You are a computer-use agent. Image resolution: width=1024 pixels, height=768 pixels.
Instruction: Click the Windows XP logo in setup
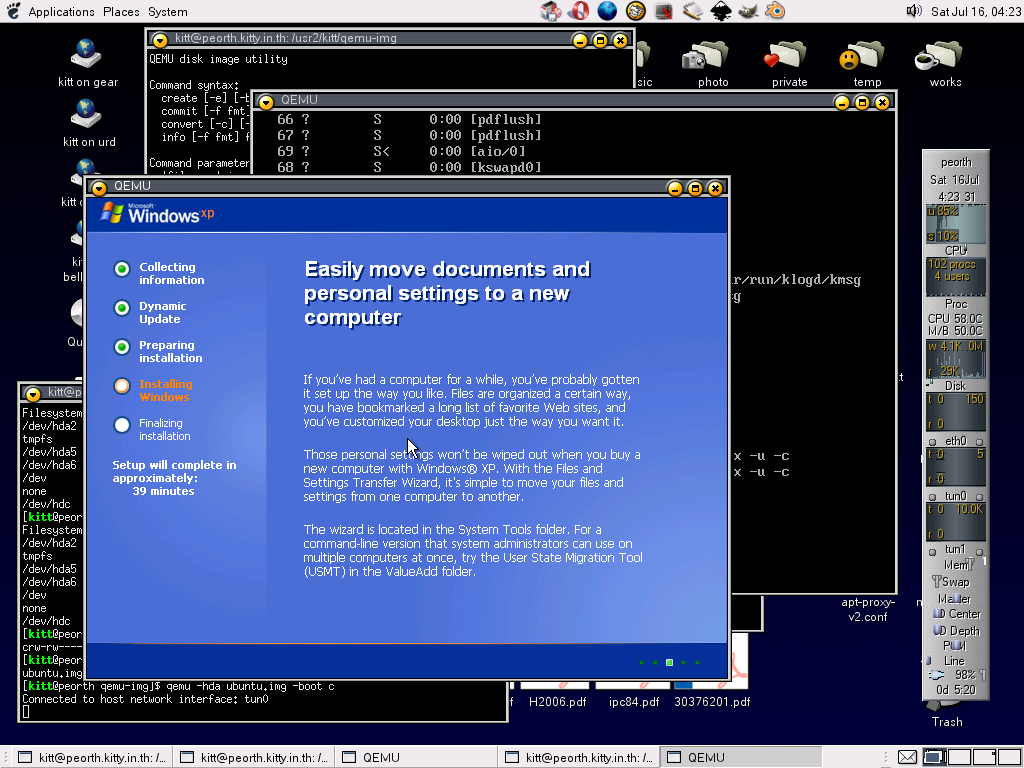tap(157, 213)
